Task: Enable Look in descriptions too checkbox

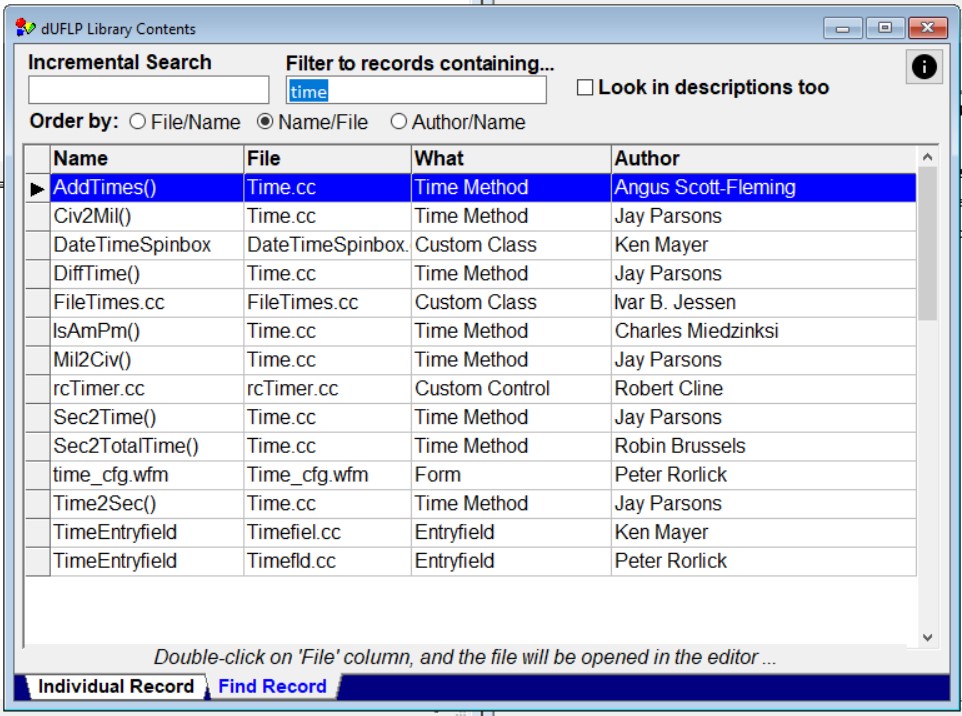Action: point(585,88)
